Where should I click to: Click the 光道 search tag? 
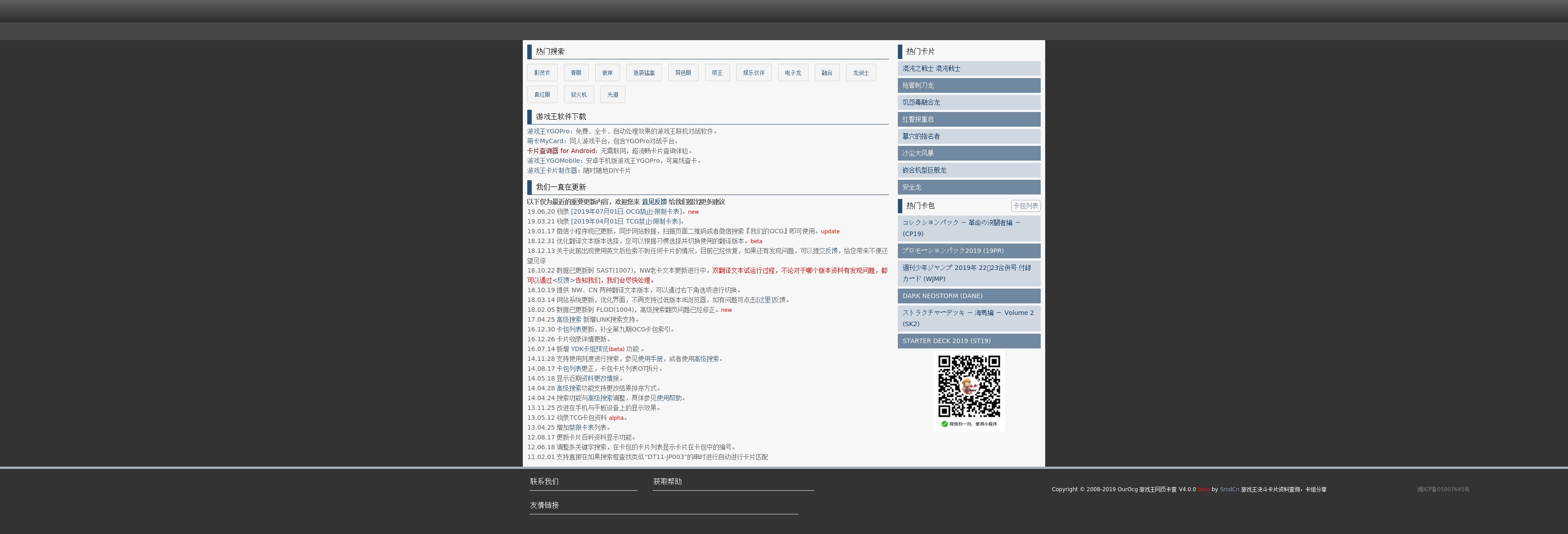click(x=613, y=95)
